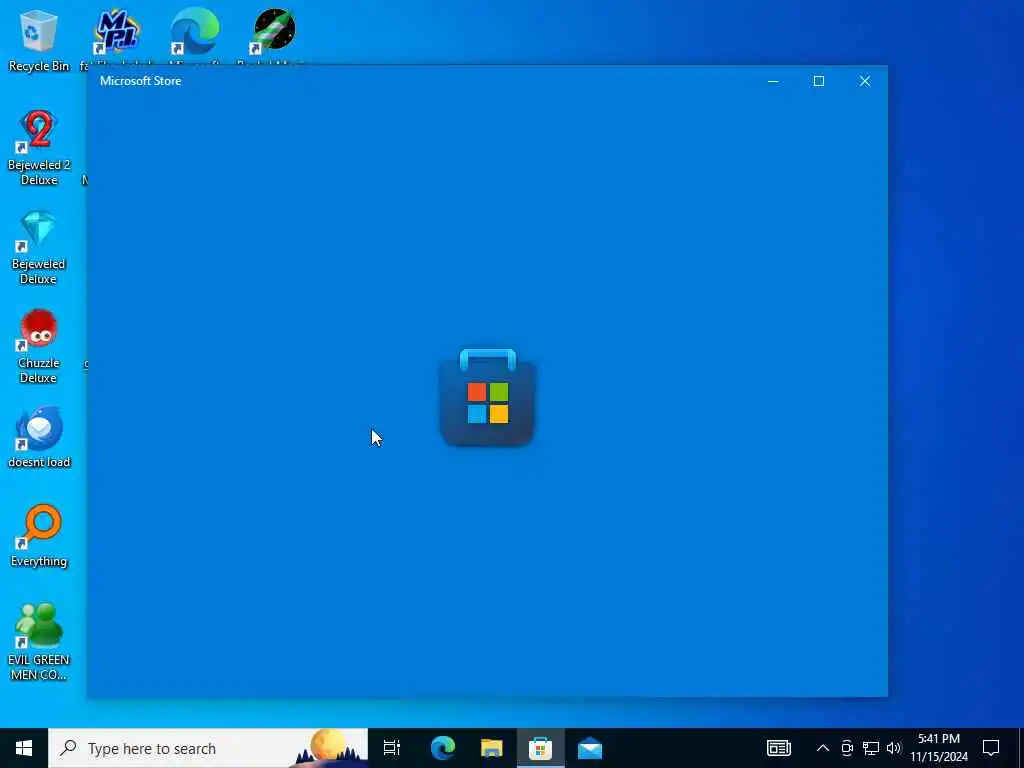Image resolution: width=1024 pixels, height=768 pixels.
Task: Open the Windows Start menu
Action: coord(24,748)
